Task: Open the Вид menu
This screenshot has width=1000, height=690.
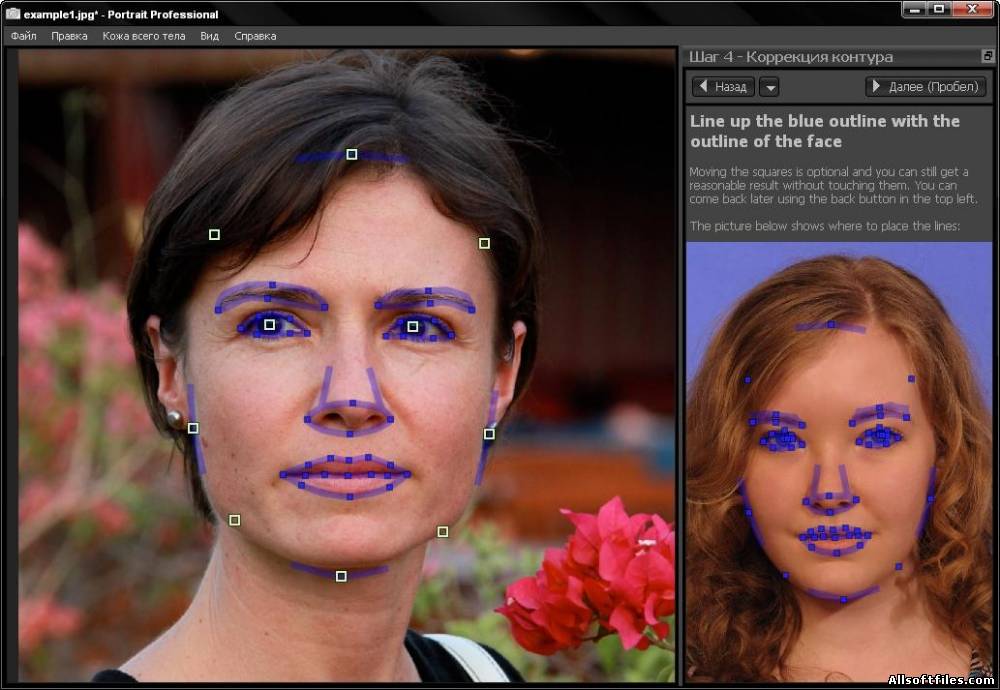Action: (209, 36)
